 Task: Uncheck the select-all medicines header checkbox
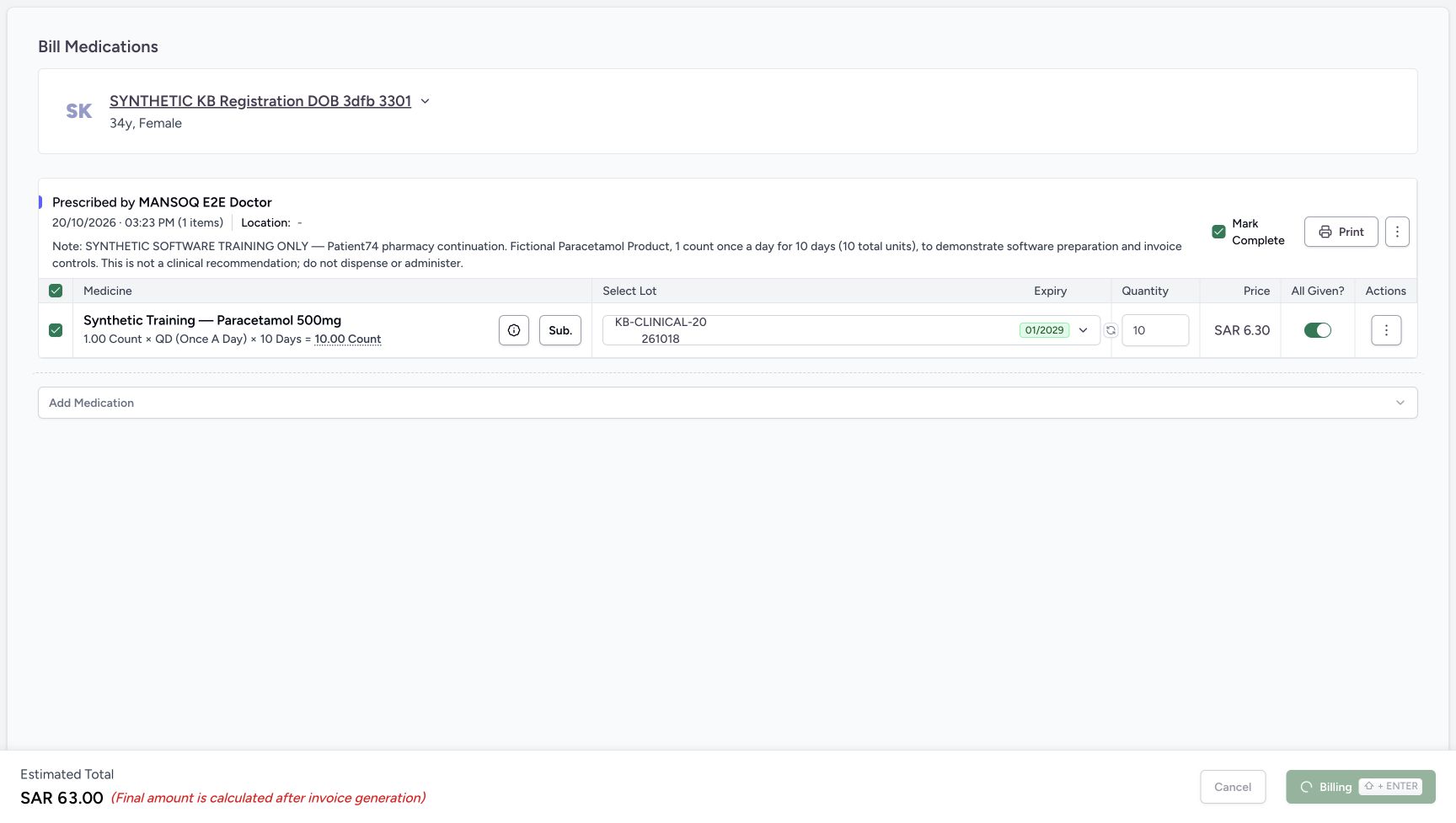coord(56,291)
